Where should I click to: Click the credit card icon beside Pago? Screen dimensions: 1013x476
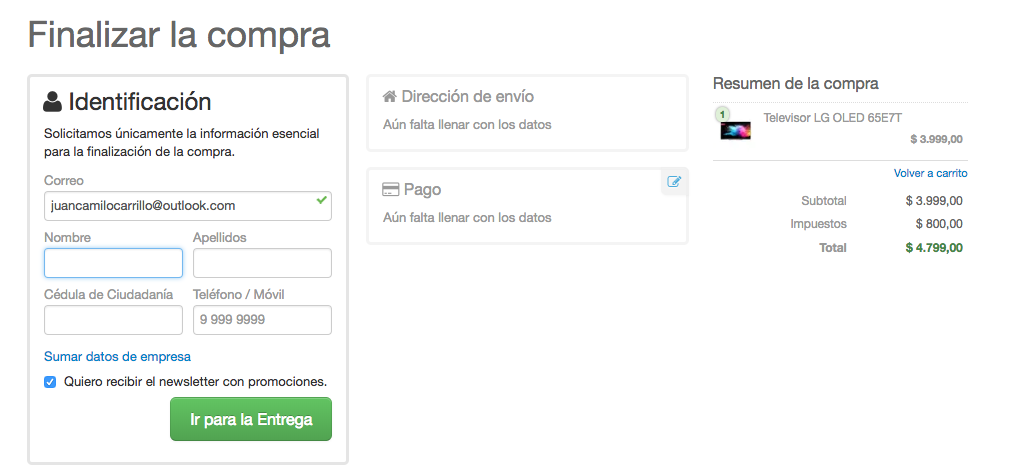(391, 190)
